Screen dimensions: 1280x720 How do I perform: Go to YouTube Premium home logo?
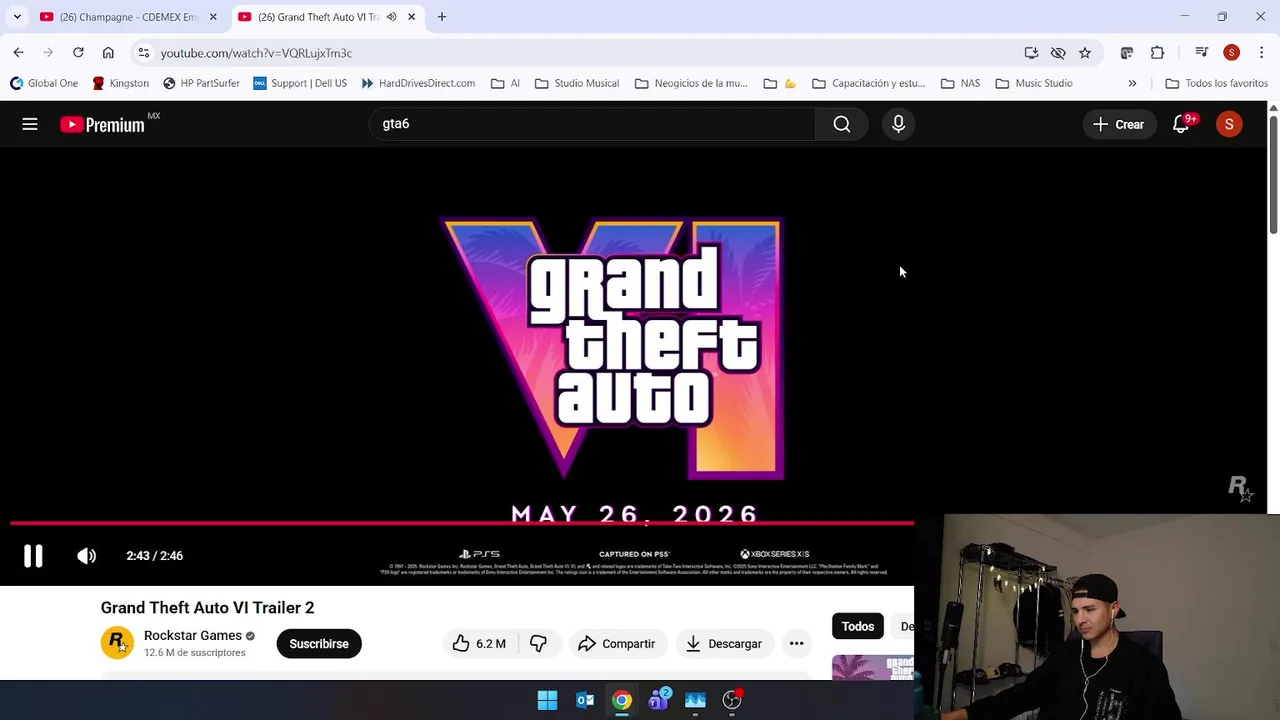click(x=102, y=124)
